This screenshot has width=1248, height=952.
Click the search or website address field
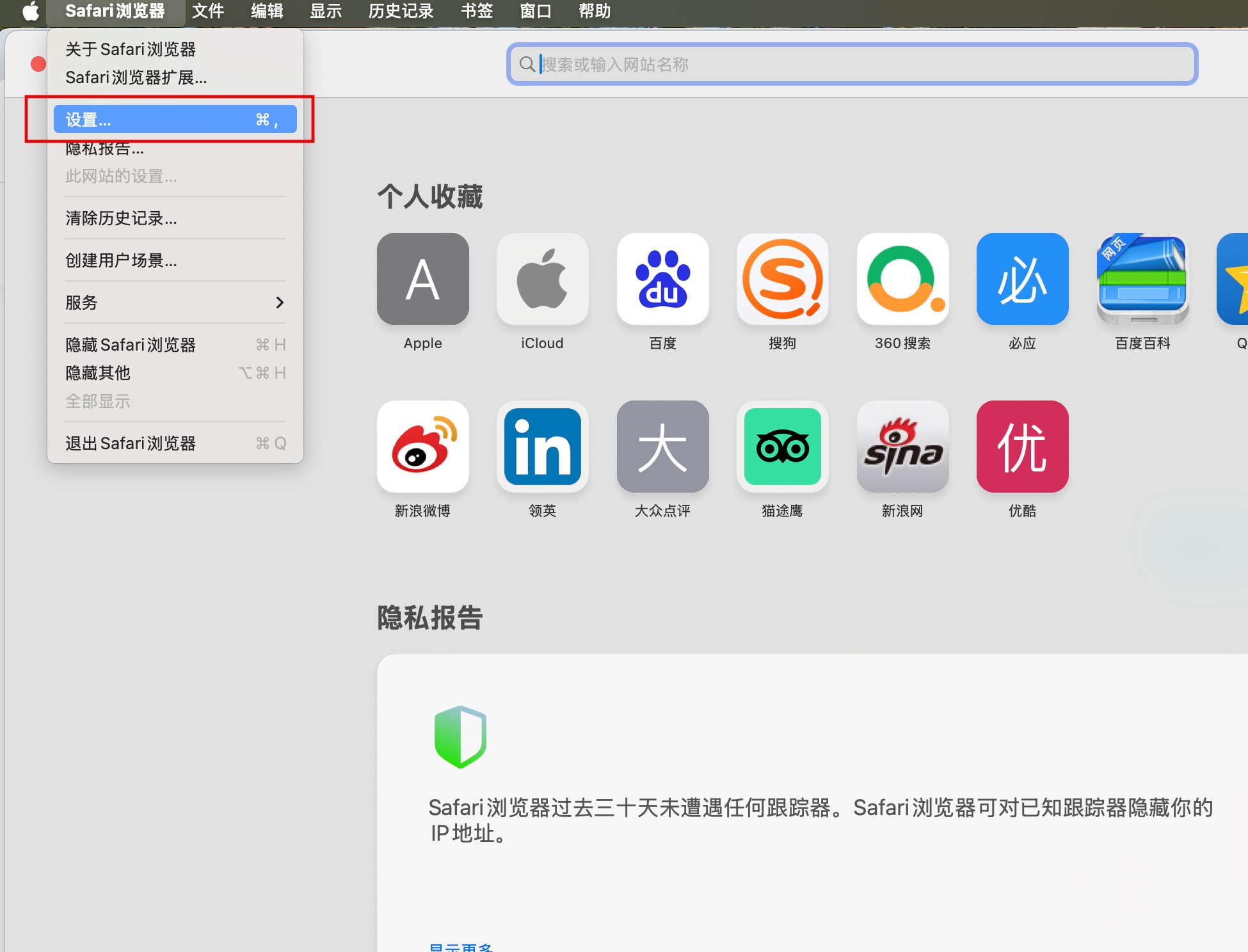[x=851, y=64]
